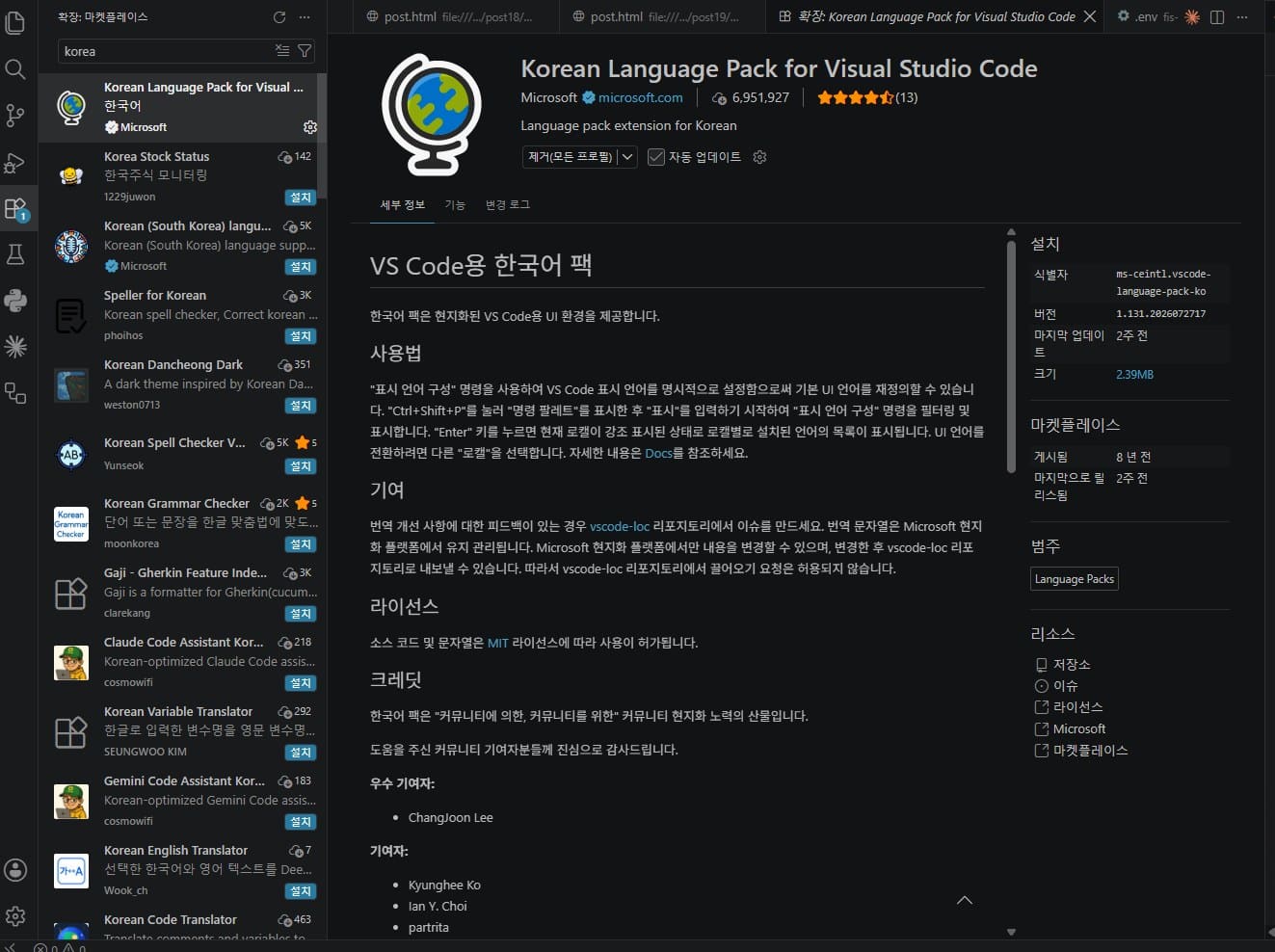The image size is (1275, 952).
Task: Open the vscode-loc repository link
Action: [x=619, y=526]
